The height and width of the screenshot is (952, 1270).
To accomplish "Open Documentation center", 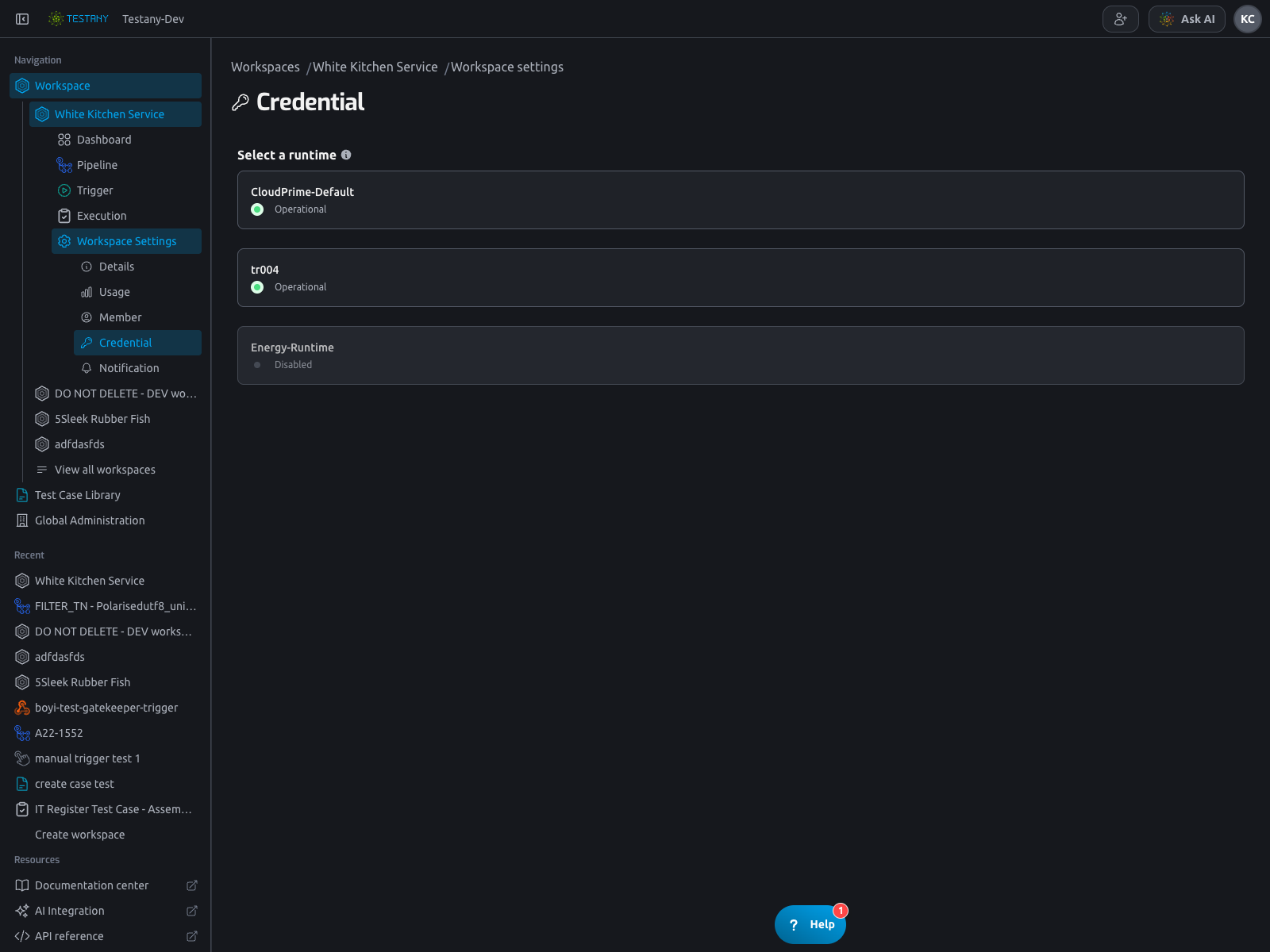I will [x=106, y=885].
